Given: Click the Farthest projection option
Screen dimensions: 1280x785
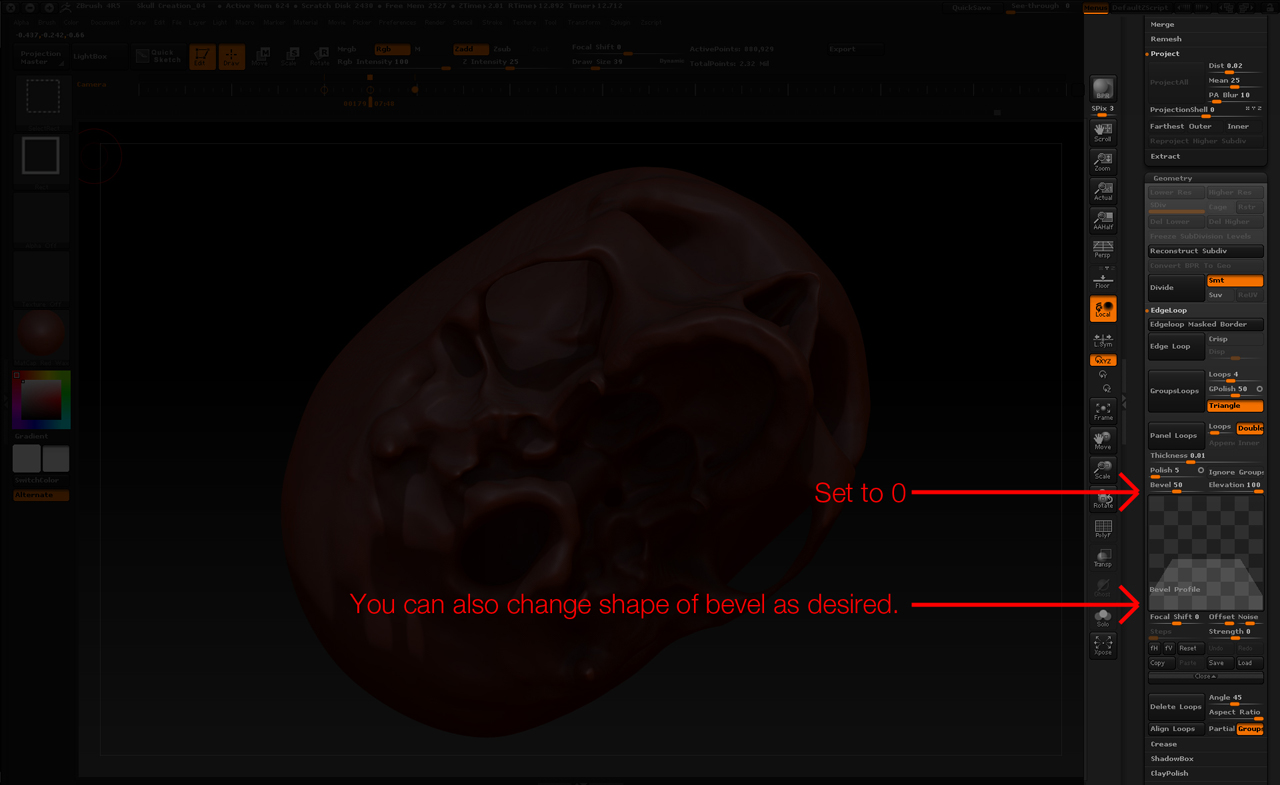Looking at the screenshot, I should pos(1168,127).
